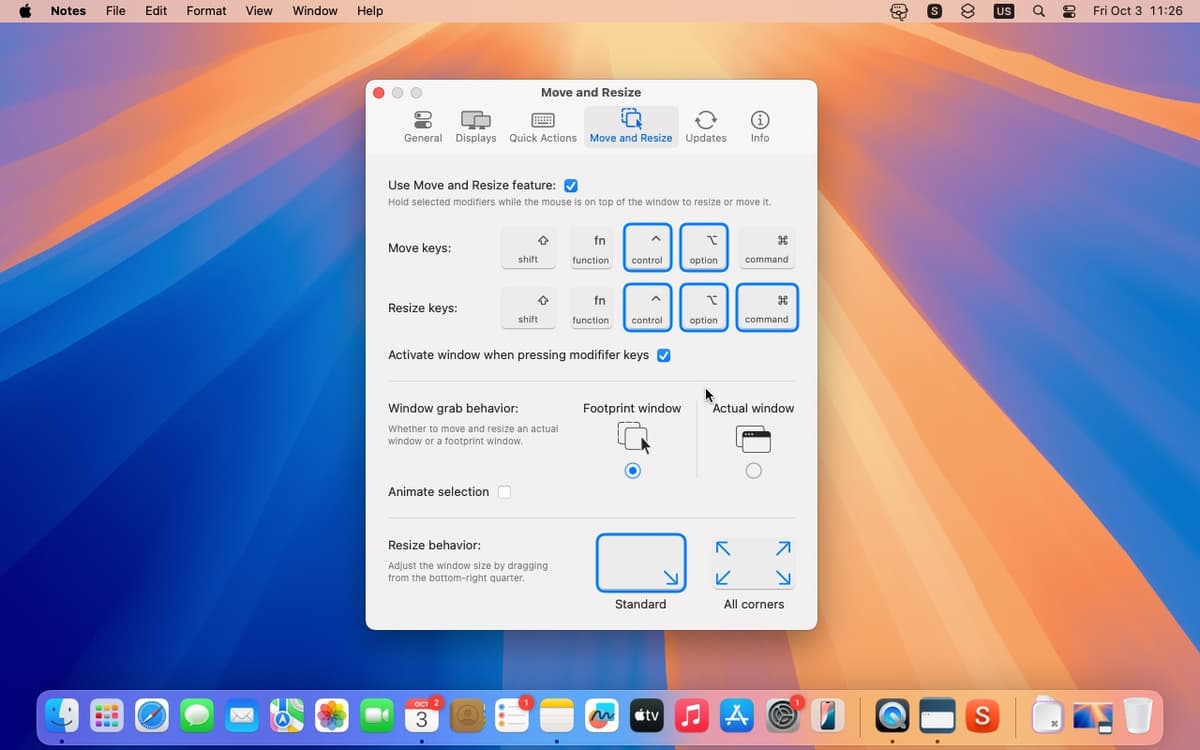Select the Footprint window radio button
This screenshot has width=1200, height=750.
point(632,471)
